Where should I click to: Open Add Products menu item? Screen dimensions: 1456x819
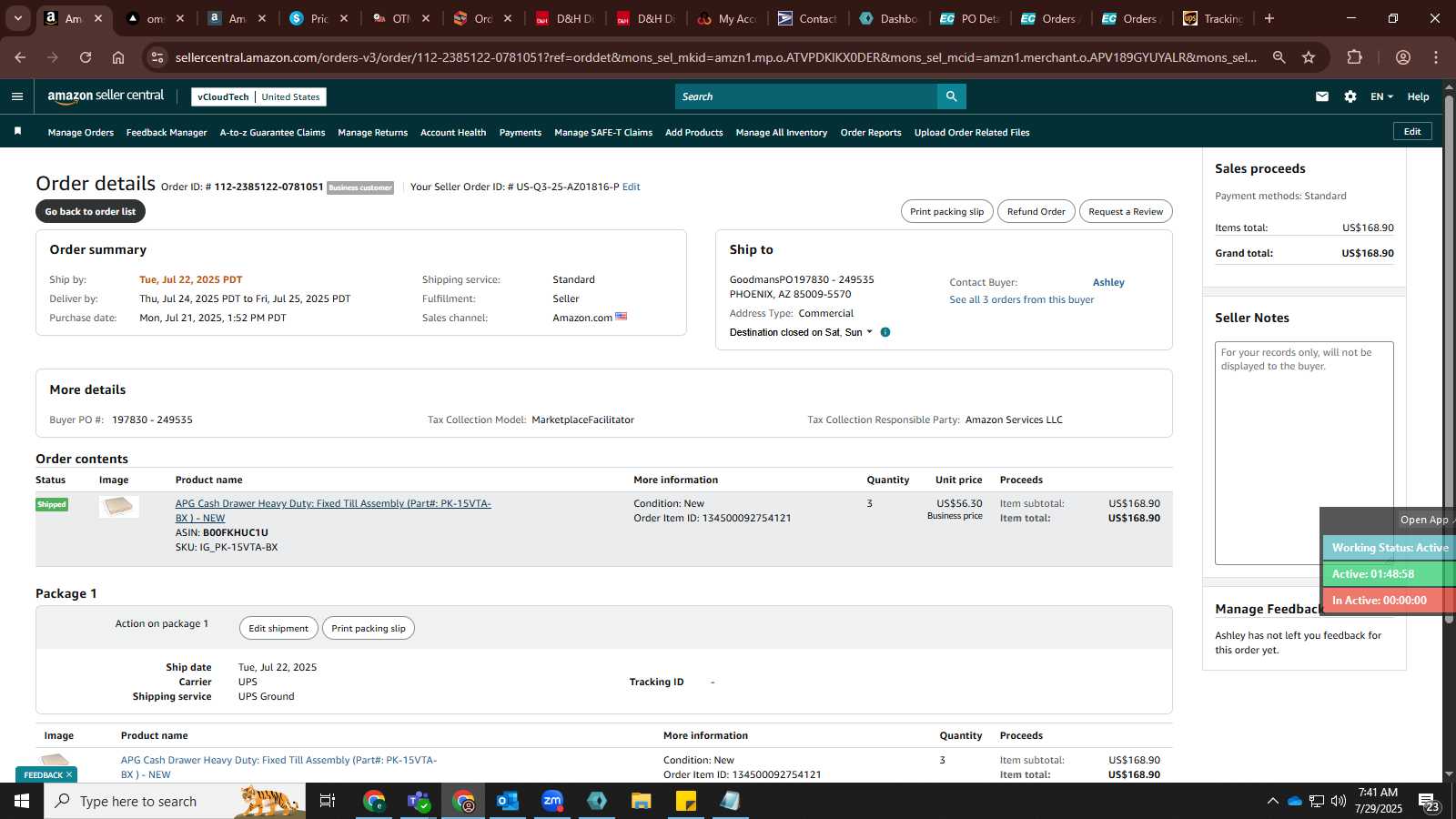[x=694, y=133]
